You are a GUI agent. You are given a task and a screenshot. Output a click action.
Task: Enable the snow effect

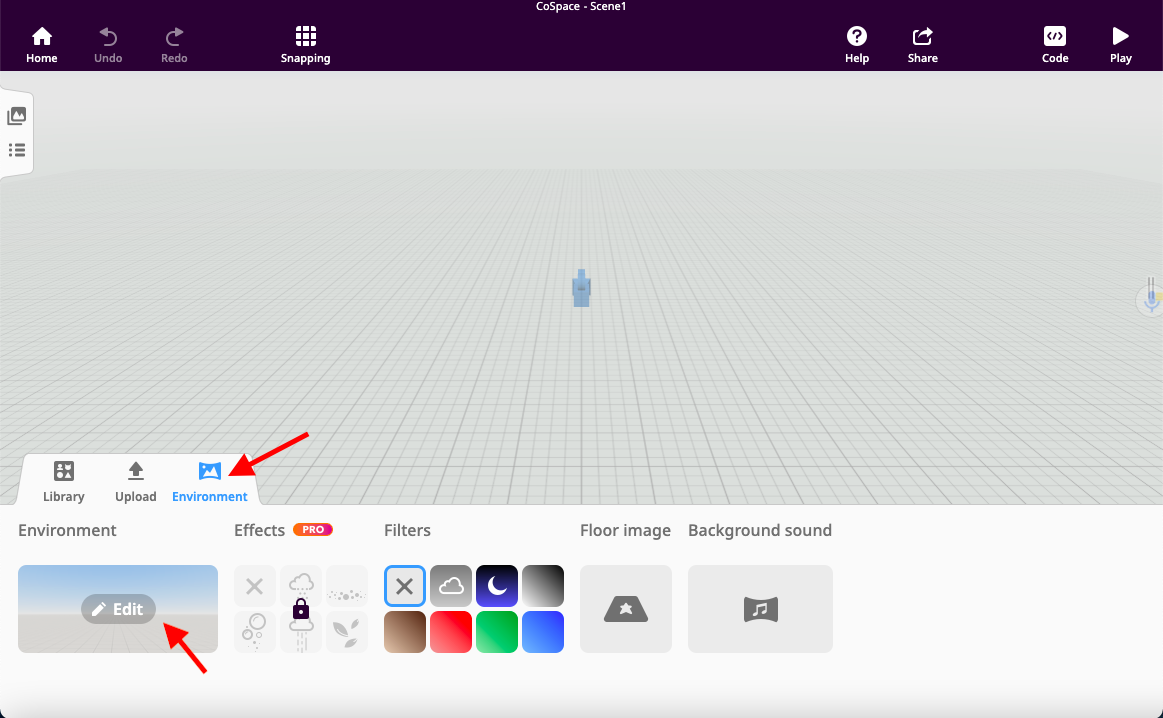pyautogui.click(x=301, y=586)
